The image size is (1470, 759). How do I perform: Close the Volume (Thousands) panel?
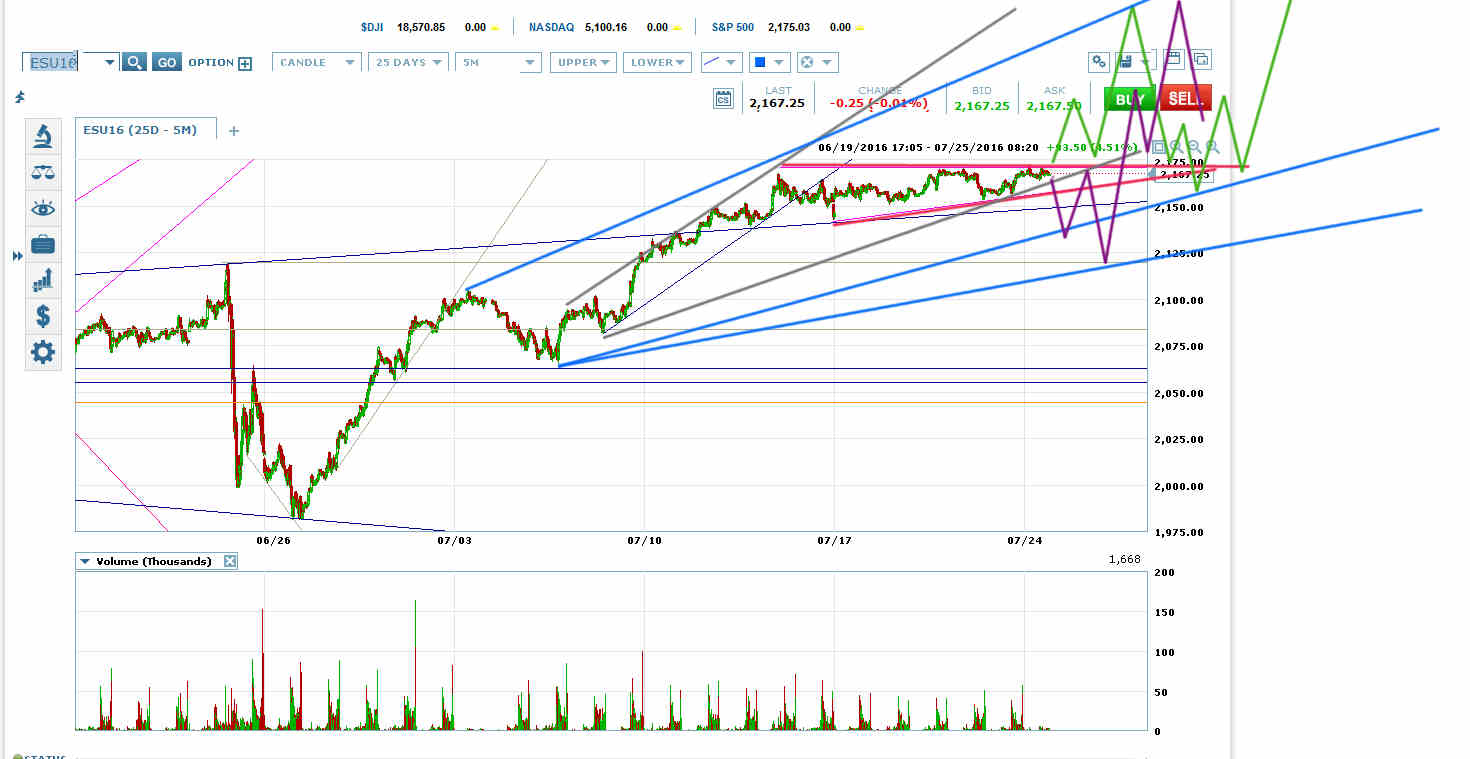229,561
